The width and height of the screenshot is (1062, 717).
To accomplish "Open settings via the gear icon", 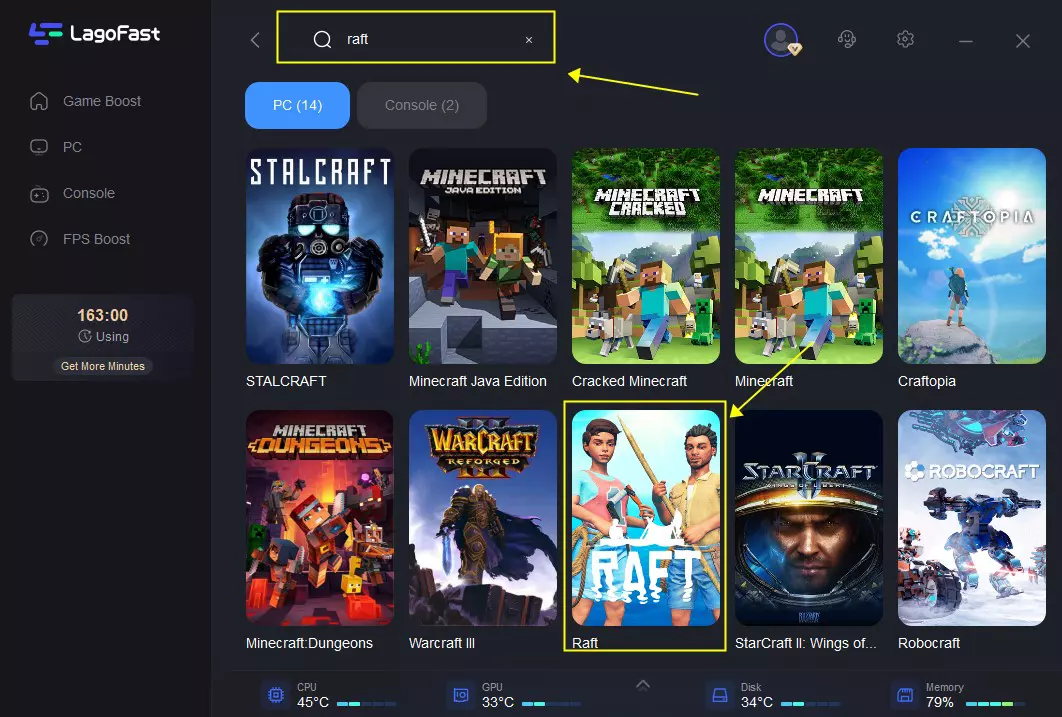I will pos(906,39).
